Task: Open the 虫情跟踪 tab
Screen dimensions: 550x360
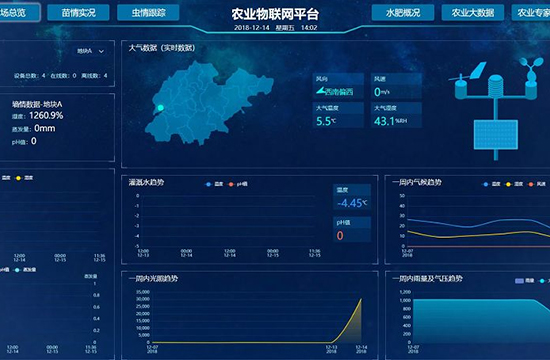Action: point(148,13)
